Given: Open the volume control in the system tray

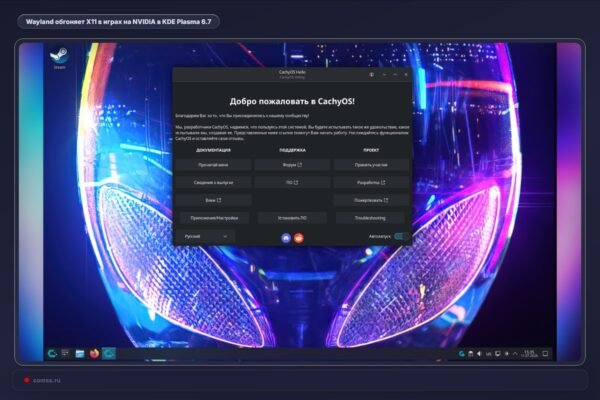Looking at the screenshot, I should point(479,354).
